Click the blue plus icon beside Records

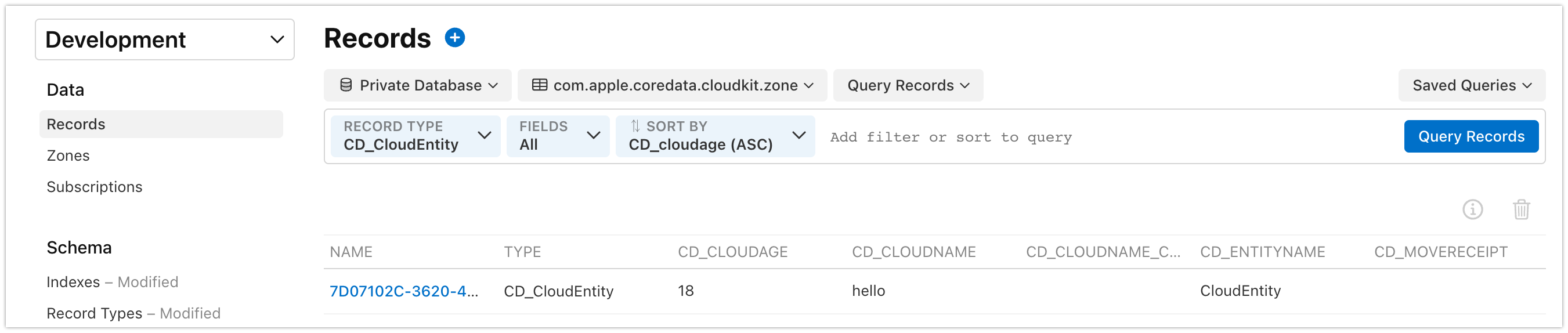455,38
